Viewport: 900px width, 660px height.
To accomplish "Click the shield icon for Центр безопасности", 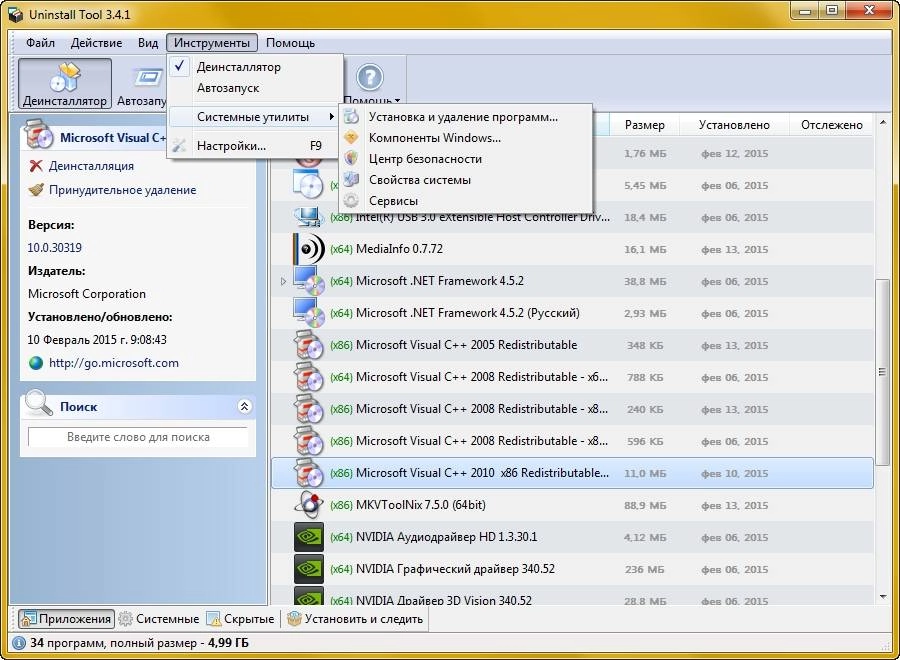I will 351,158.
